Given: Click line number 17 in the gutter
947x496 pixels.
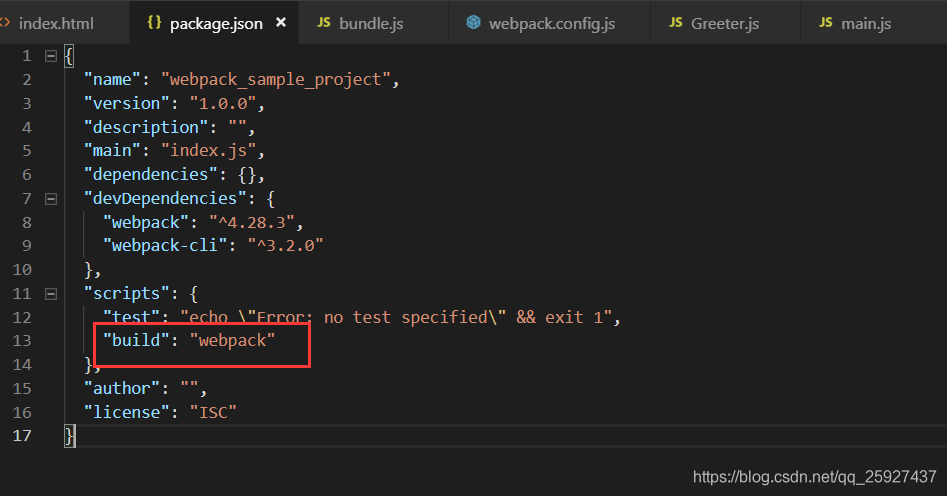Looking at the screenshot, I should click(22, 436).
